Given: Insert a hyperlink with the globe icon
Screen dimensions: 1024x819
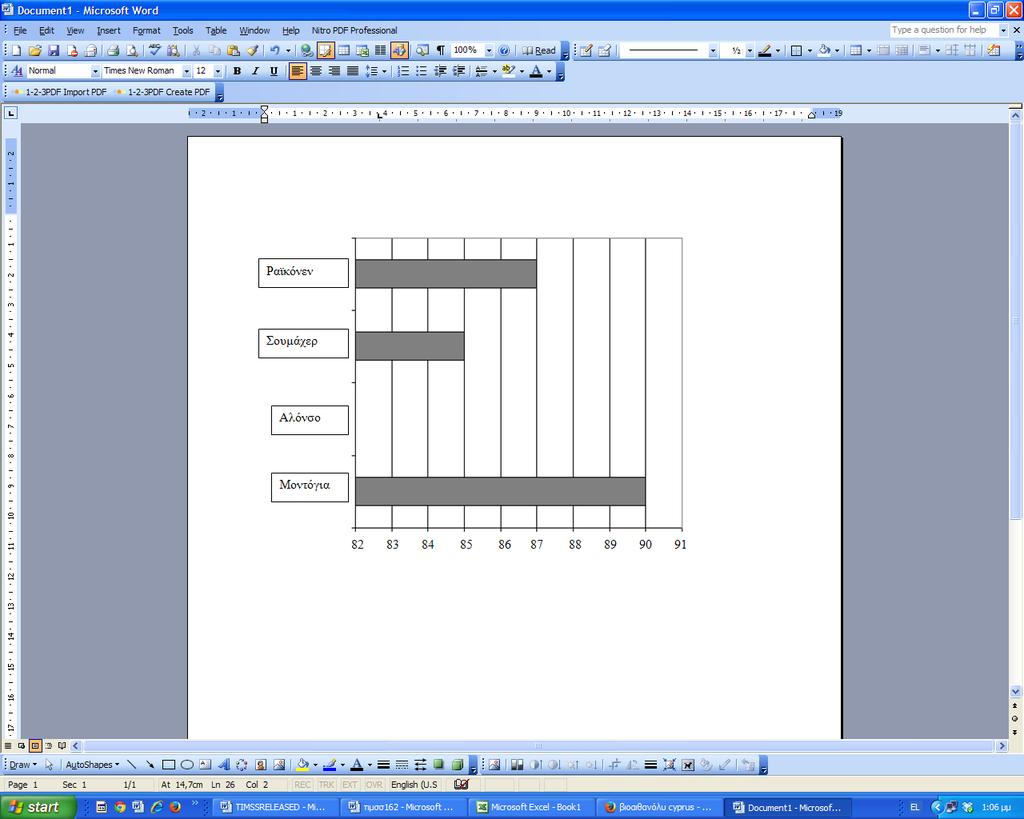Looking at the screenshot, I should [x=306, y=50].
